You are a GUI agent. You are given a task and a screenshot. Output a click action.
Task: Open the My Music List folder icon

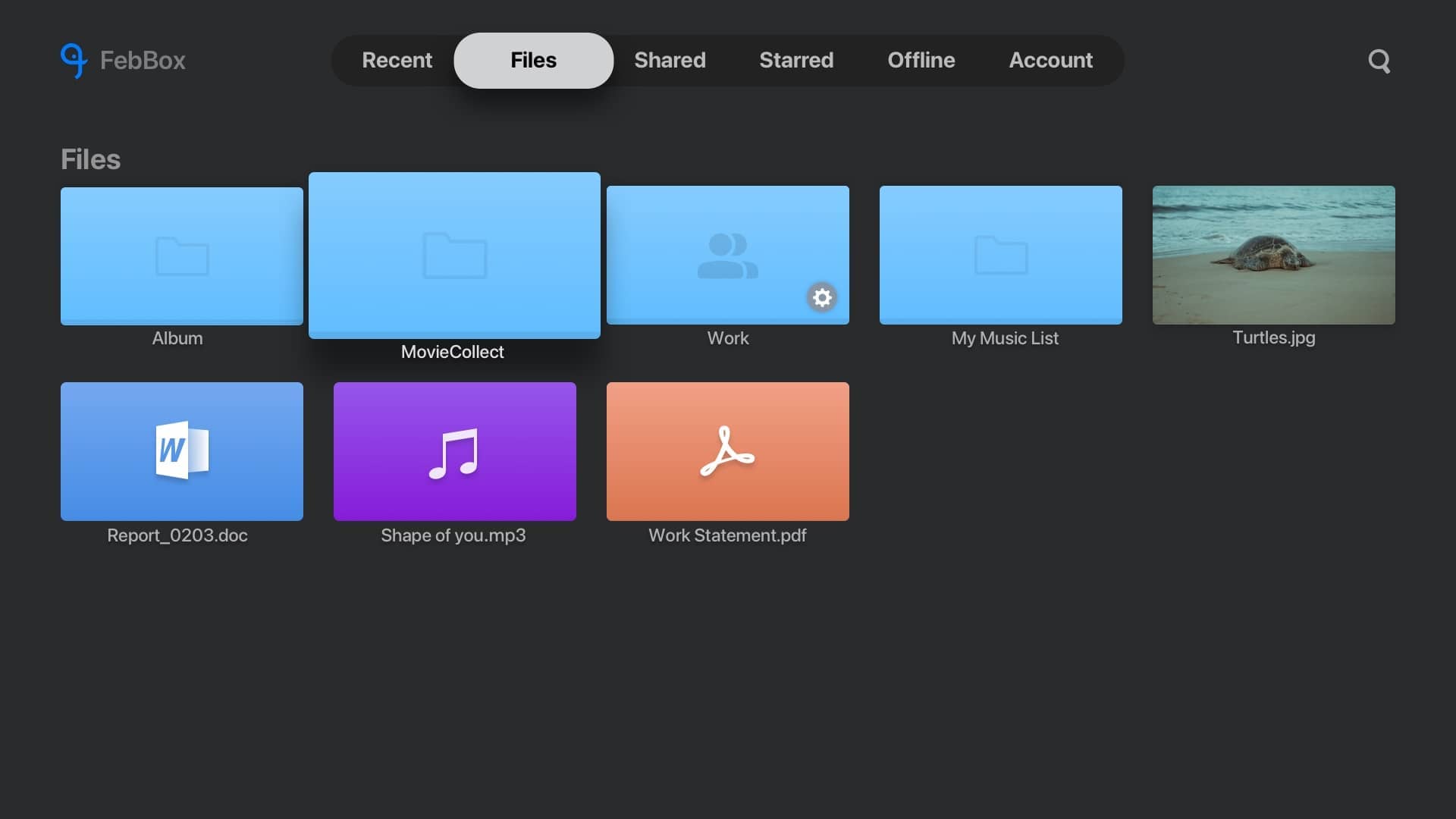click(1000, 256)
